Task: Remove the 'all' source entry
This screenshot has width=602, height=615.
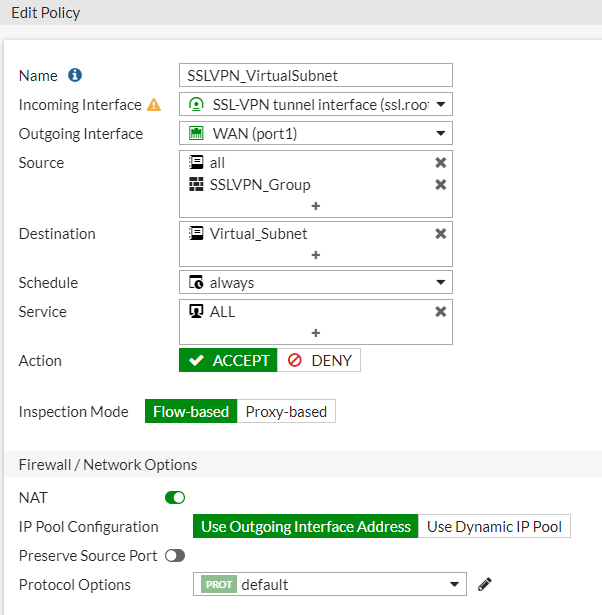Action: (x=440, y=163)
